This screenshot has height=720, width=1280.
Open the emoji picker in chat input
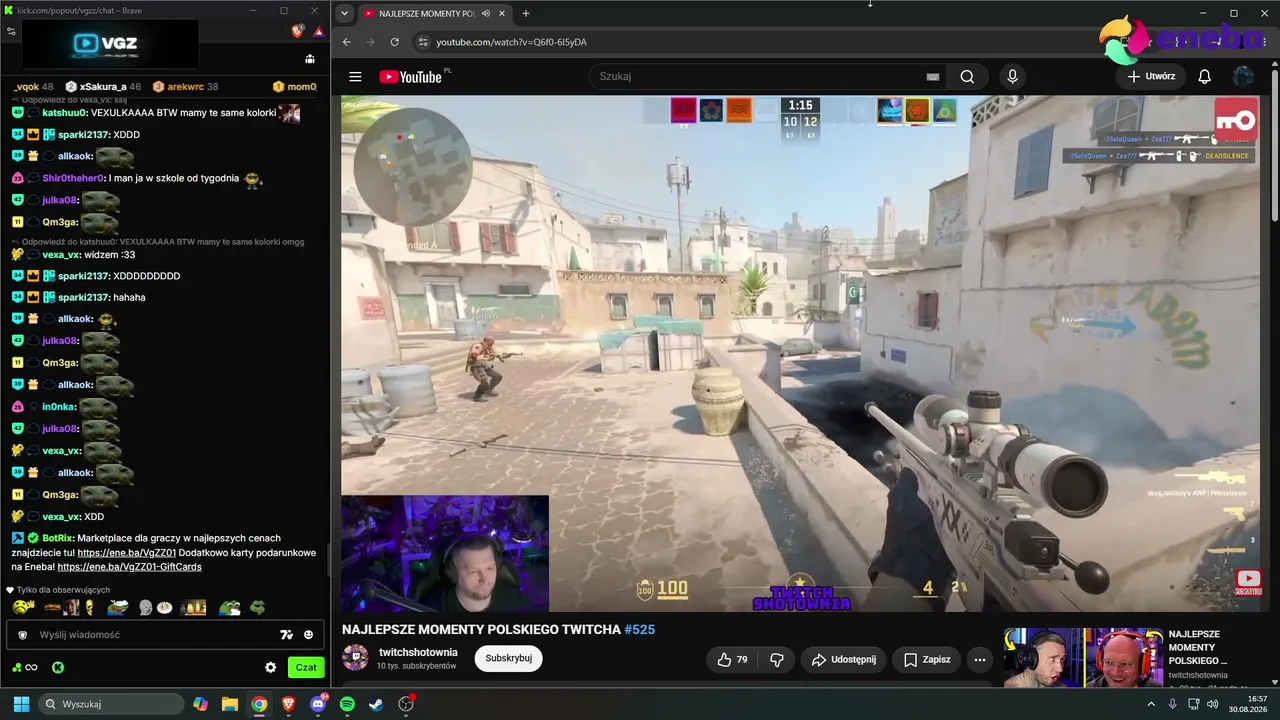click(x=308, y=635)
